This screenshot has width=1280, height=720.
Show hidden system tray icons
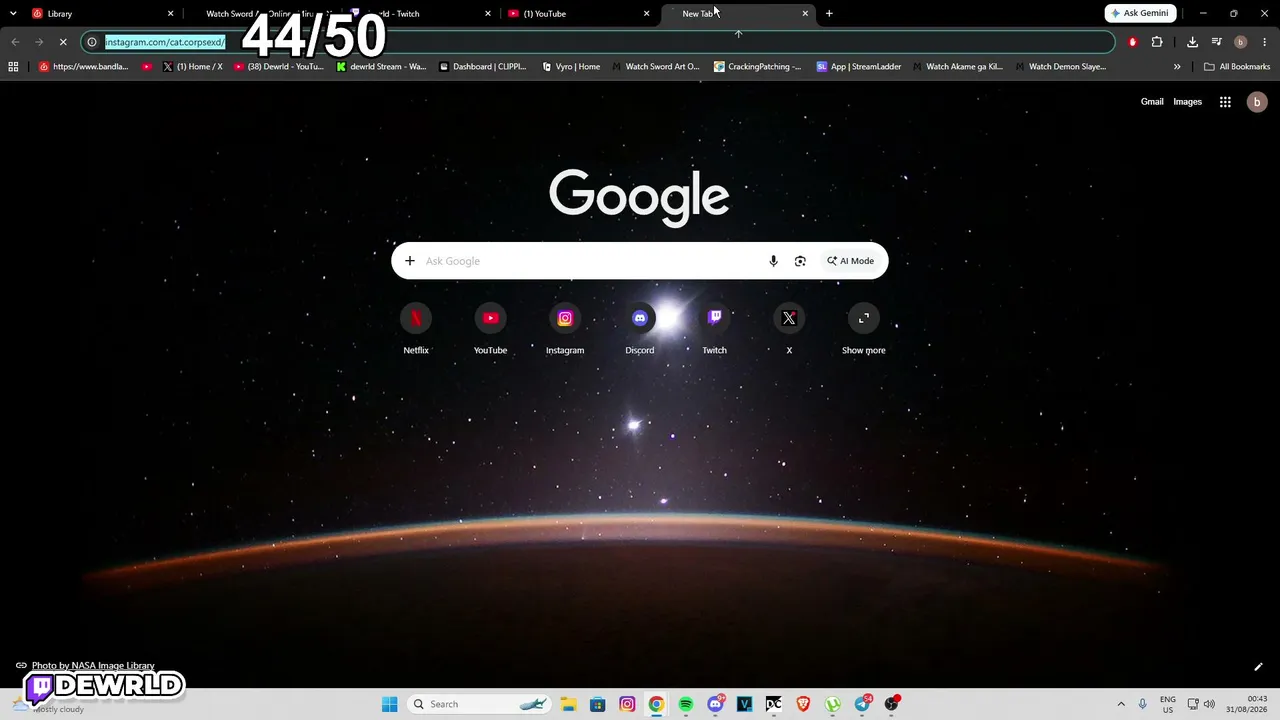[1121, 704]
